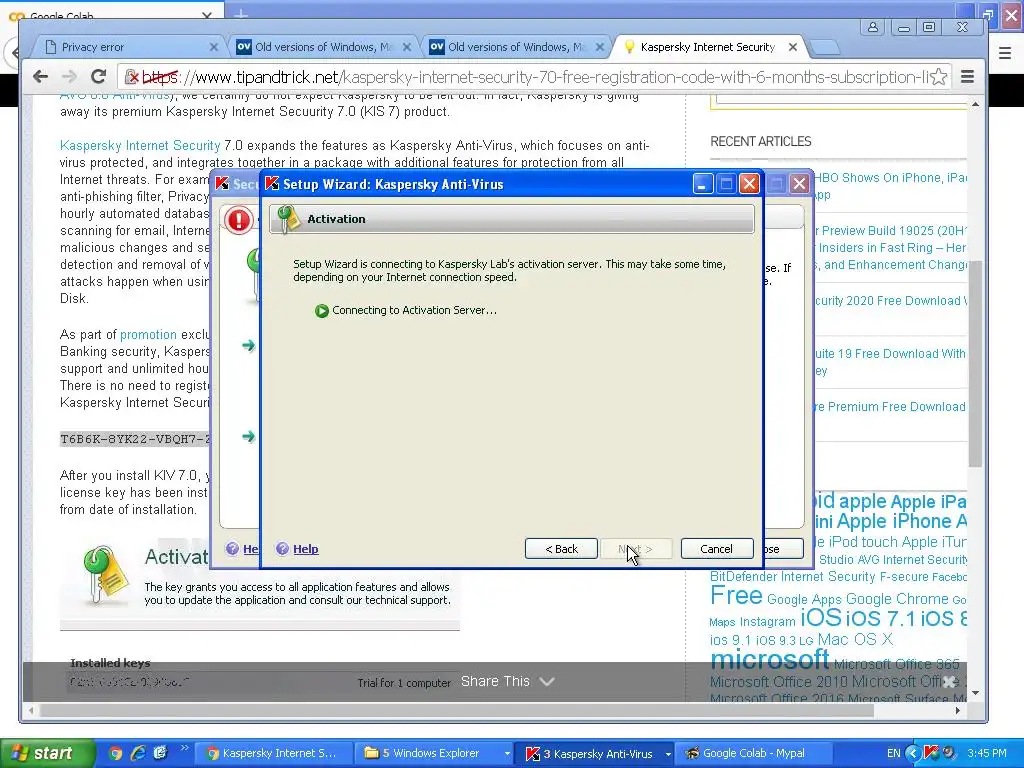Bookmark this page with the star icon
The height and width of the screenshot is (768, 1024).
tap(938, 77)
